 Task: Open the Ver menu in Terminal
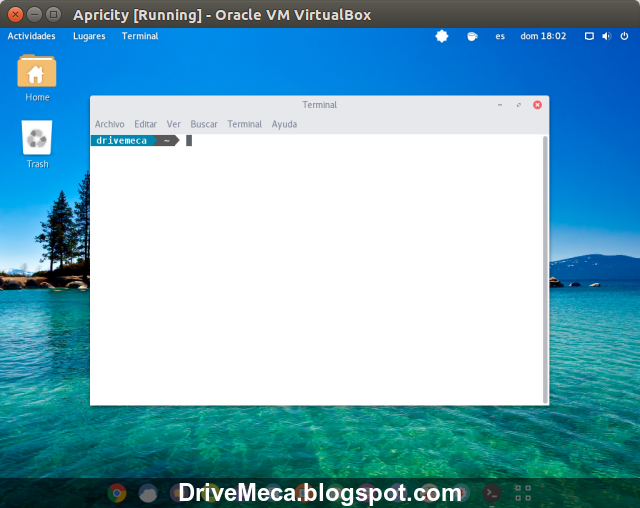tap(173, 124)
